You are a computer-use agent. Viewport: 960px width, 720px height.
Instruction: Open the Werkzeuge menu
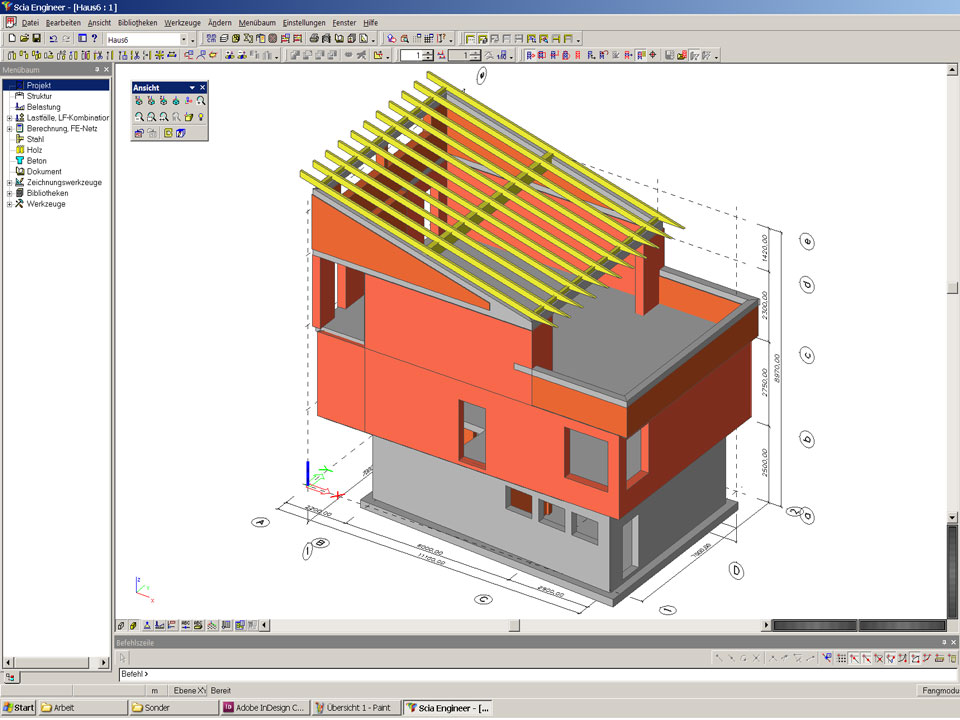click(x=181, y=22)
